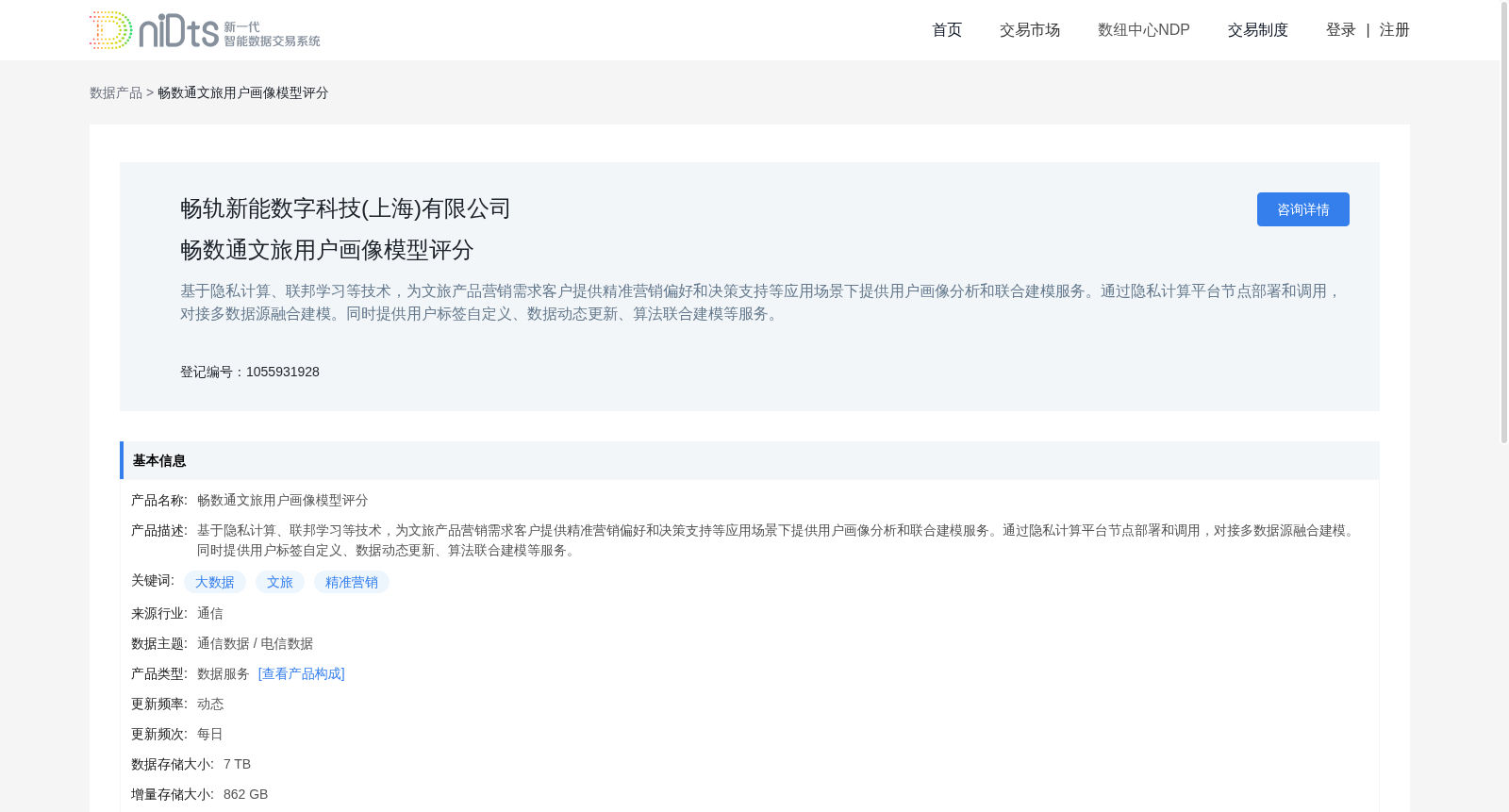Click the registration number 1055931928
This screenshot has height=812, width=1509.
point(283,372)
